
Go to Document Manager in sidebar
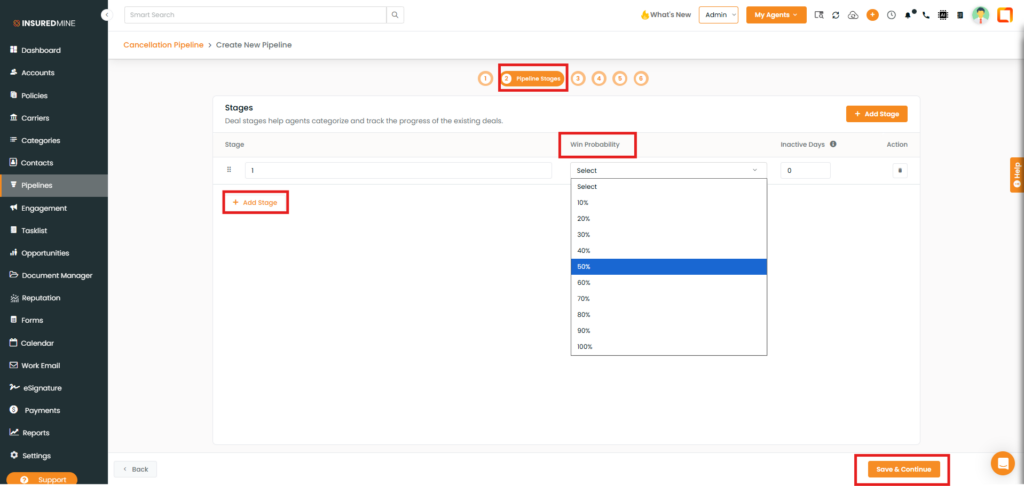pos(56,275)
